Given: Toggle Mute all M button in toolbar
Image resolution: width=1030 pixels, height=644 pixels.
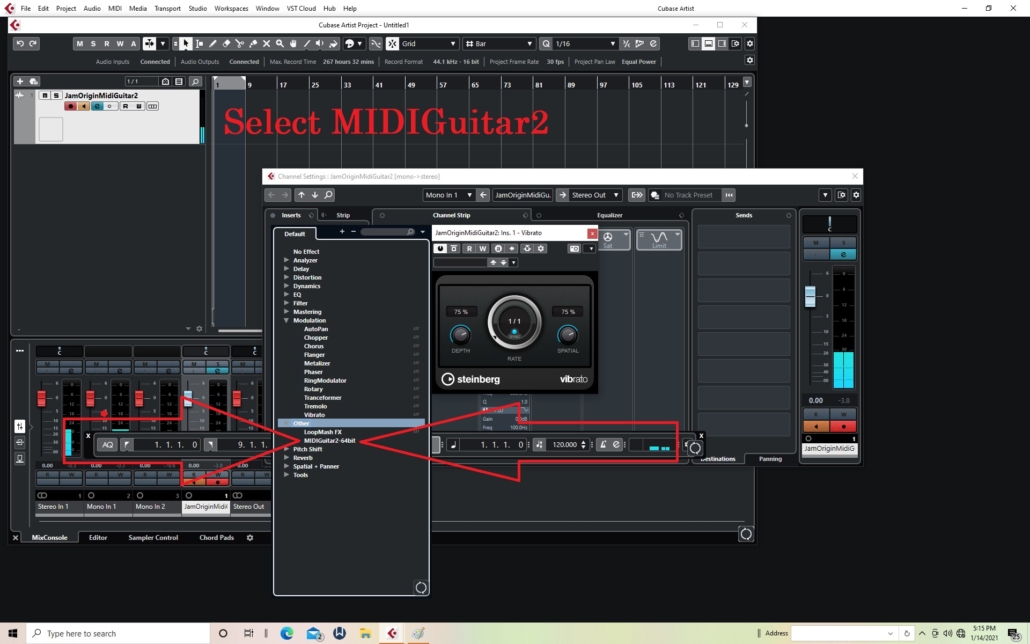Looking at the screenshot, I should tap(79, 43).
